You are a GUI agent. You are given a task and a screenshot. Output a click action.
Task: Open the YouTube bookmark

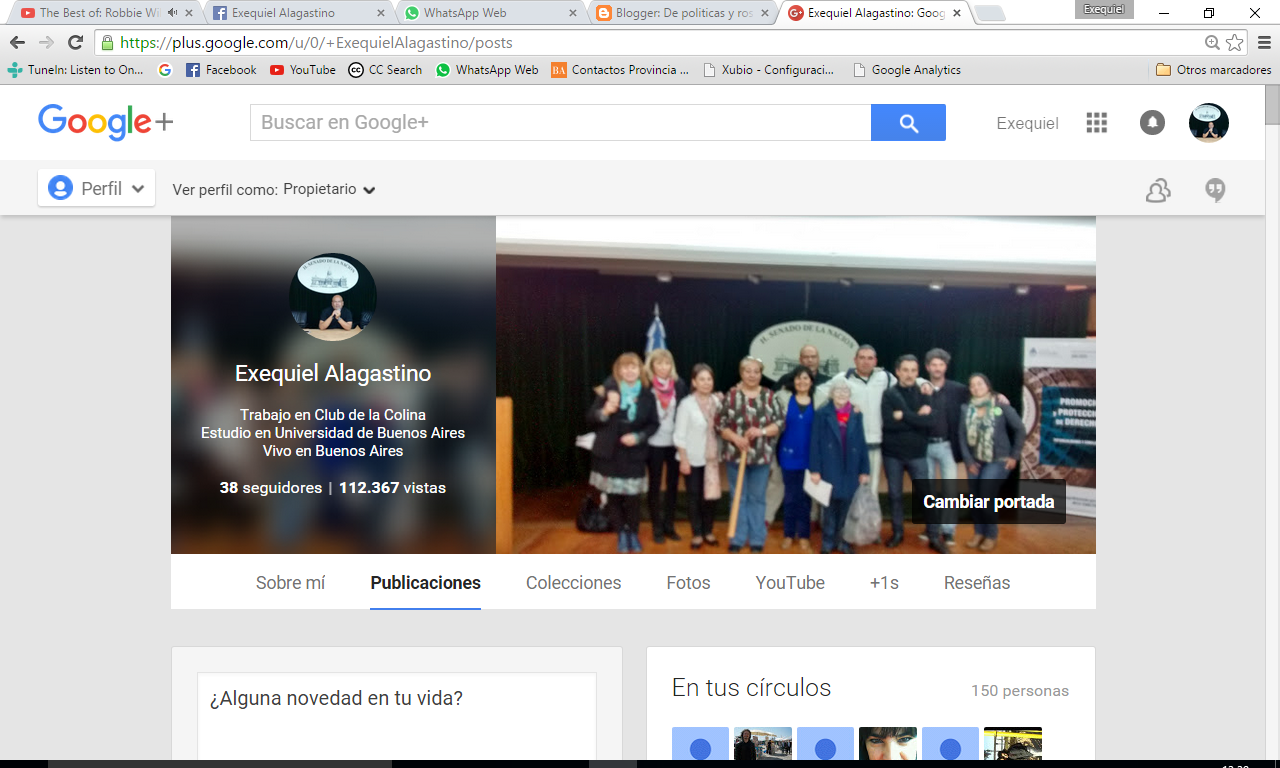click(303, 70)
